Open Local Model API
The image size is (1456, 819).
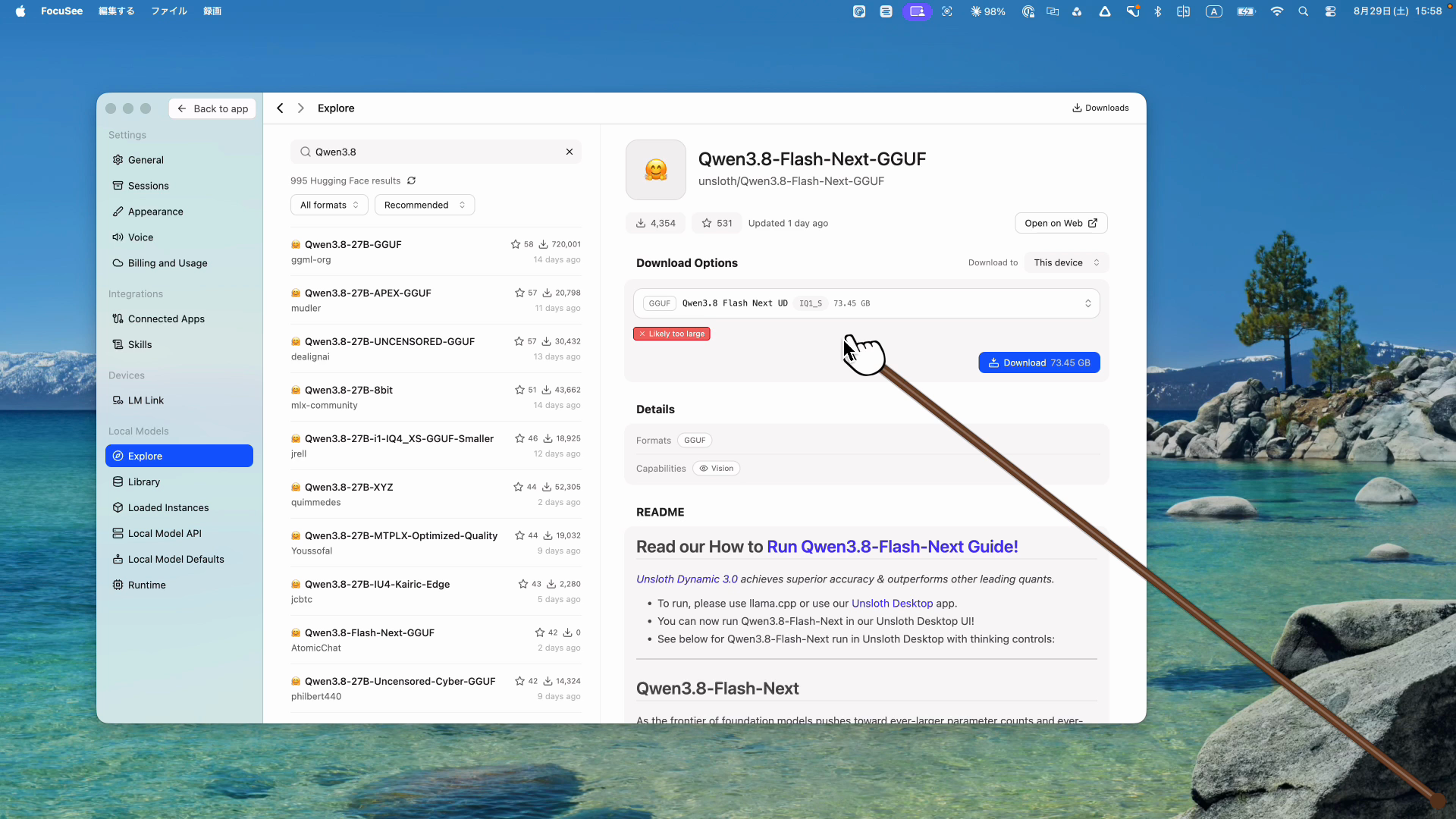click(179, 533)
